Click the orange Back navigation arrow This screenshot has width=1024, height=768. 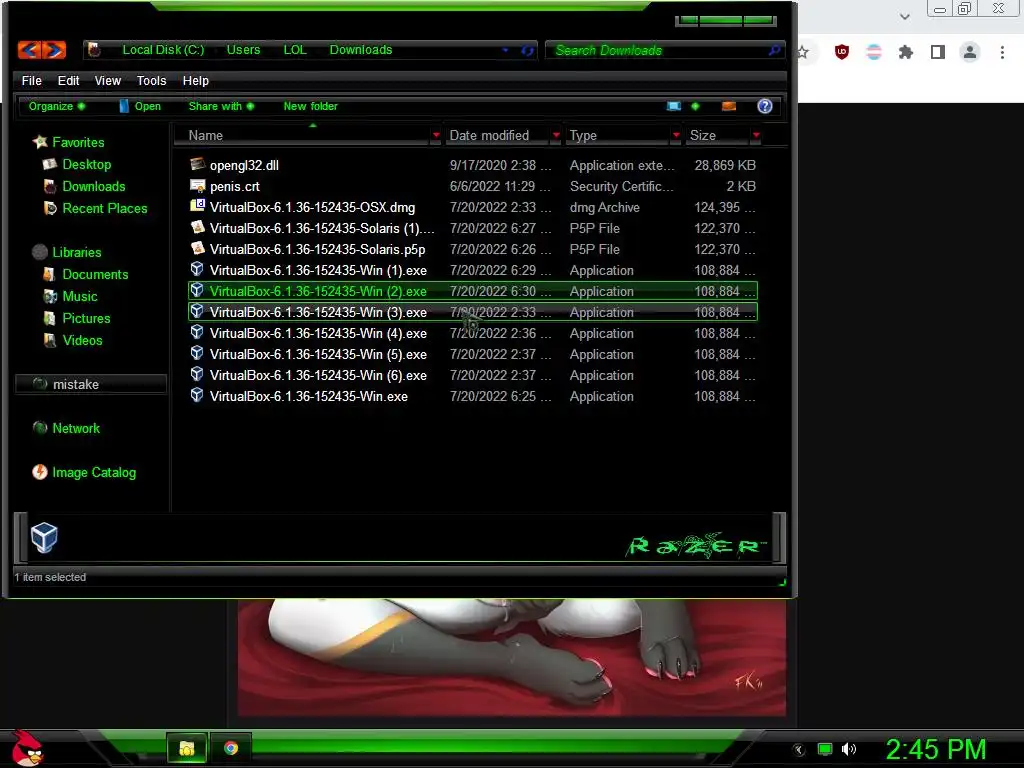click(x=29, y=50)
